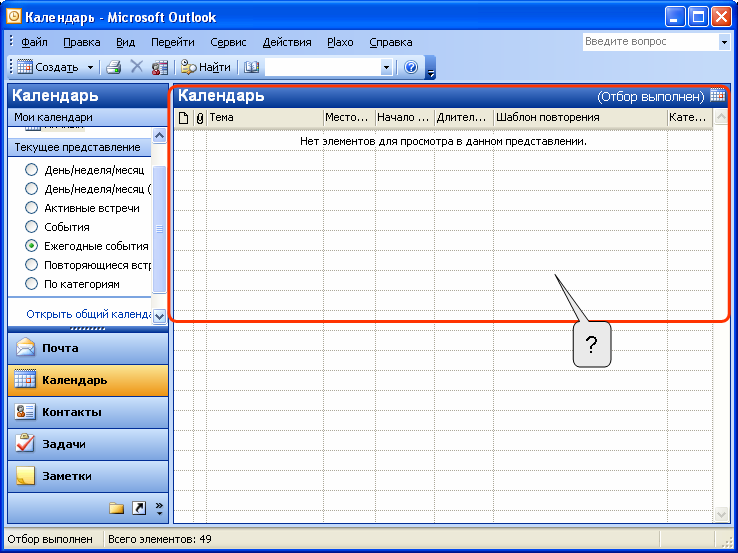Select the День/неделя/месяц view radio button

[32, 169]
